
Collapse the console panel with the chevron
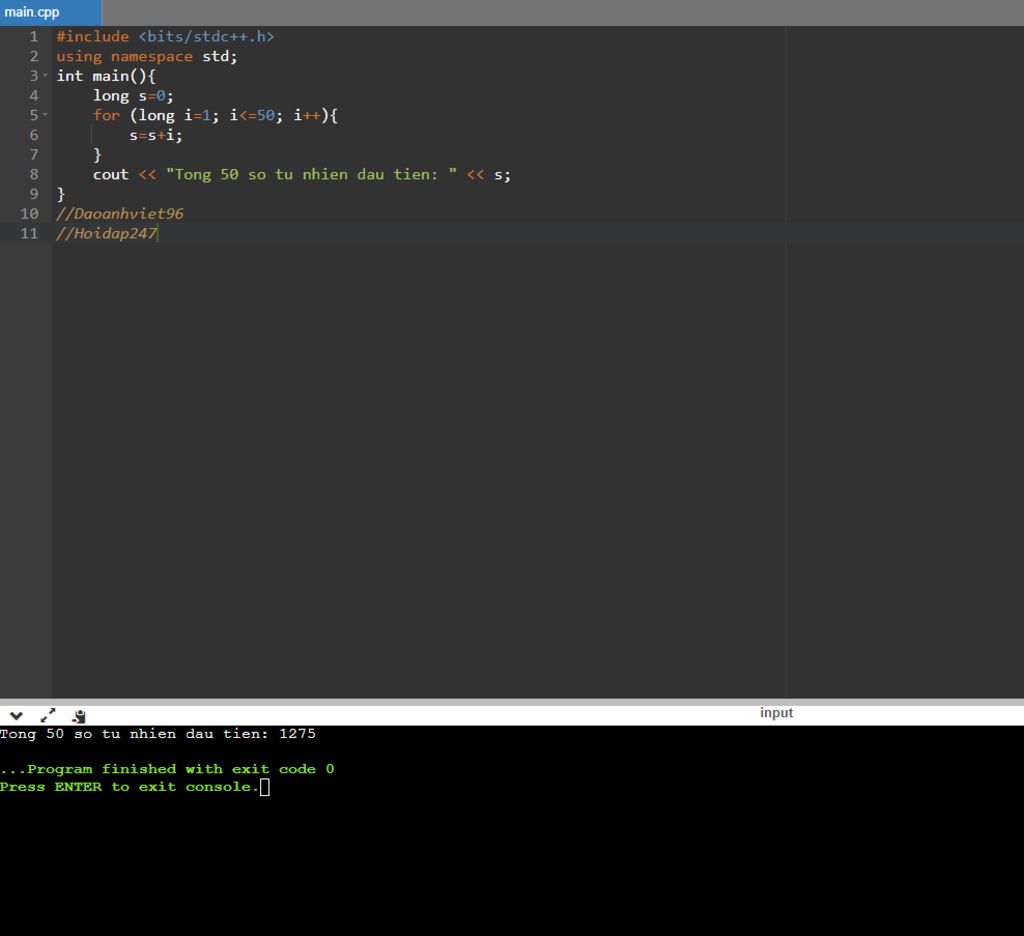[16, 716]
